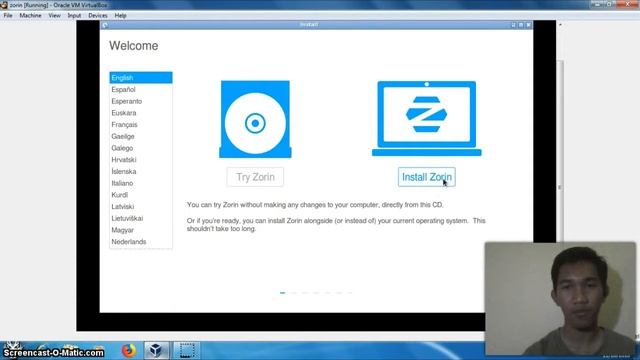Select Galego language
The width and height of the screenshot is (640, 360).
[141, 148]
